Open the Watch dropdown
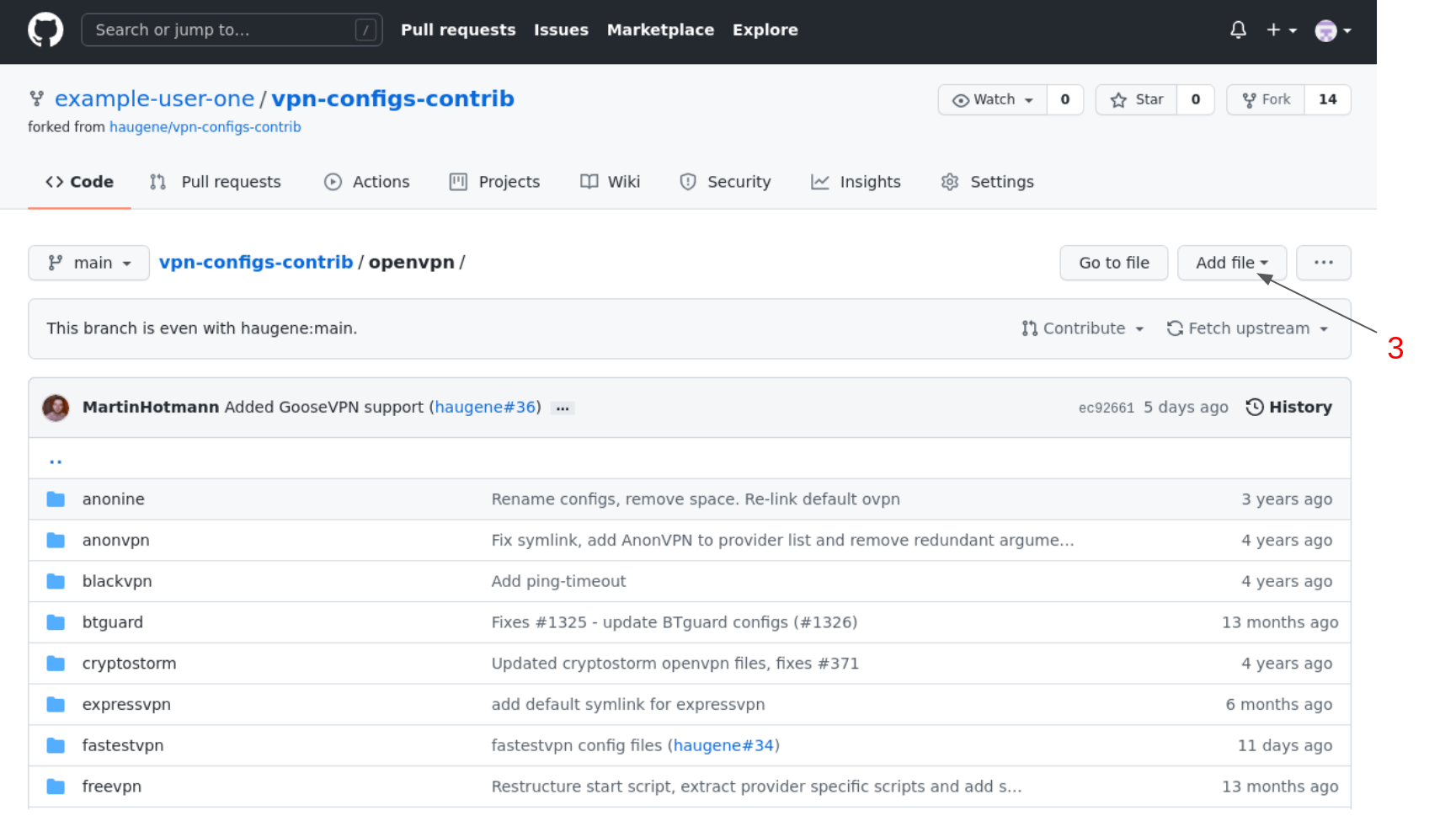This screenshot has width=1456, height=832. pos(993,99)
